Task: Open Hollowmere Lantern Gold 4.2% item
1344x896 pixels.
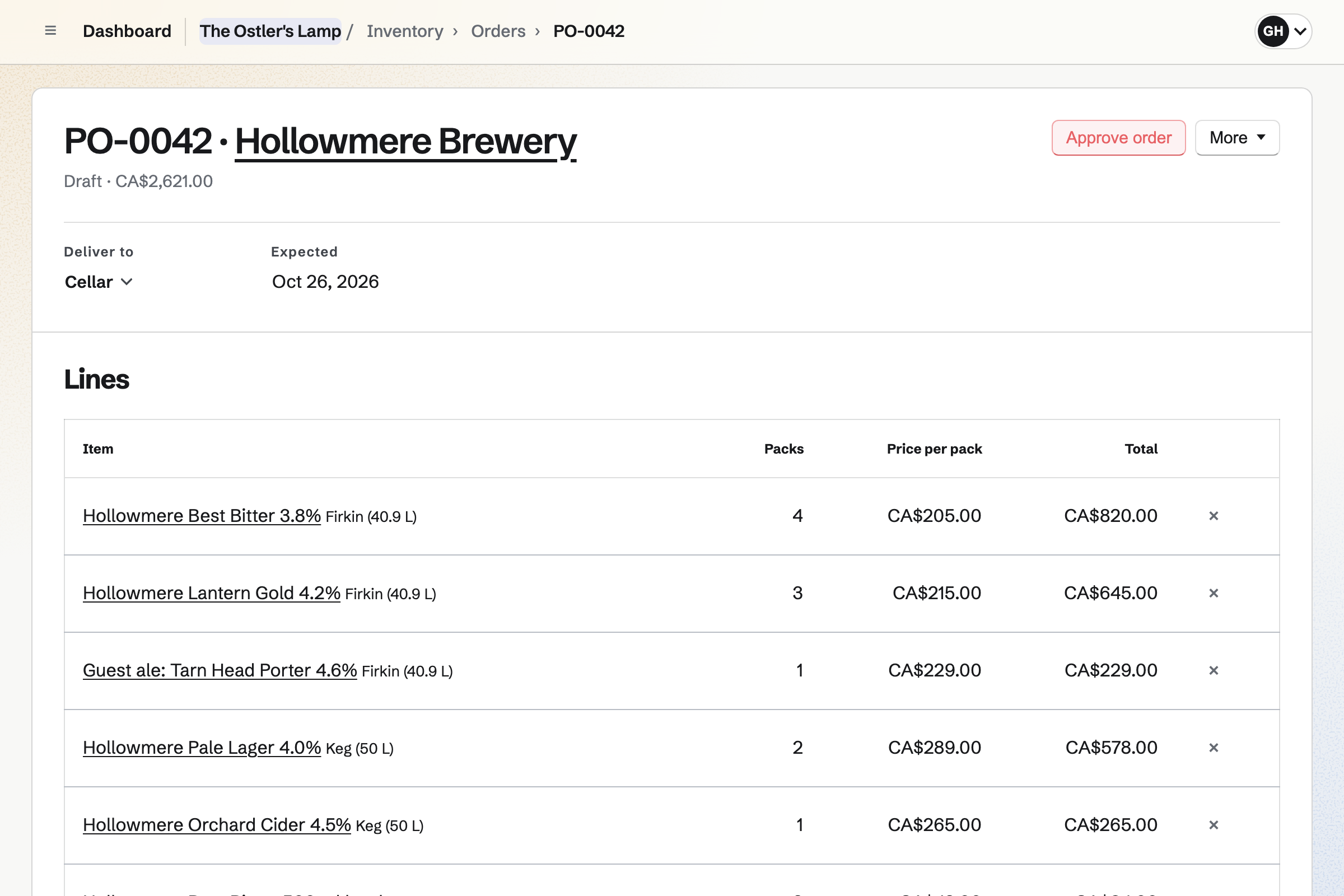Action: [212, 593]
